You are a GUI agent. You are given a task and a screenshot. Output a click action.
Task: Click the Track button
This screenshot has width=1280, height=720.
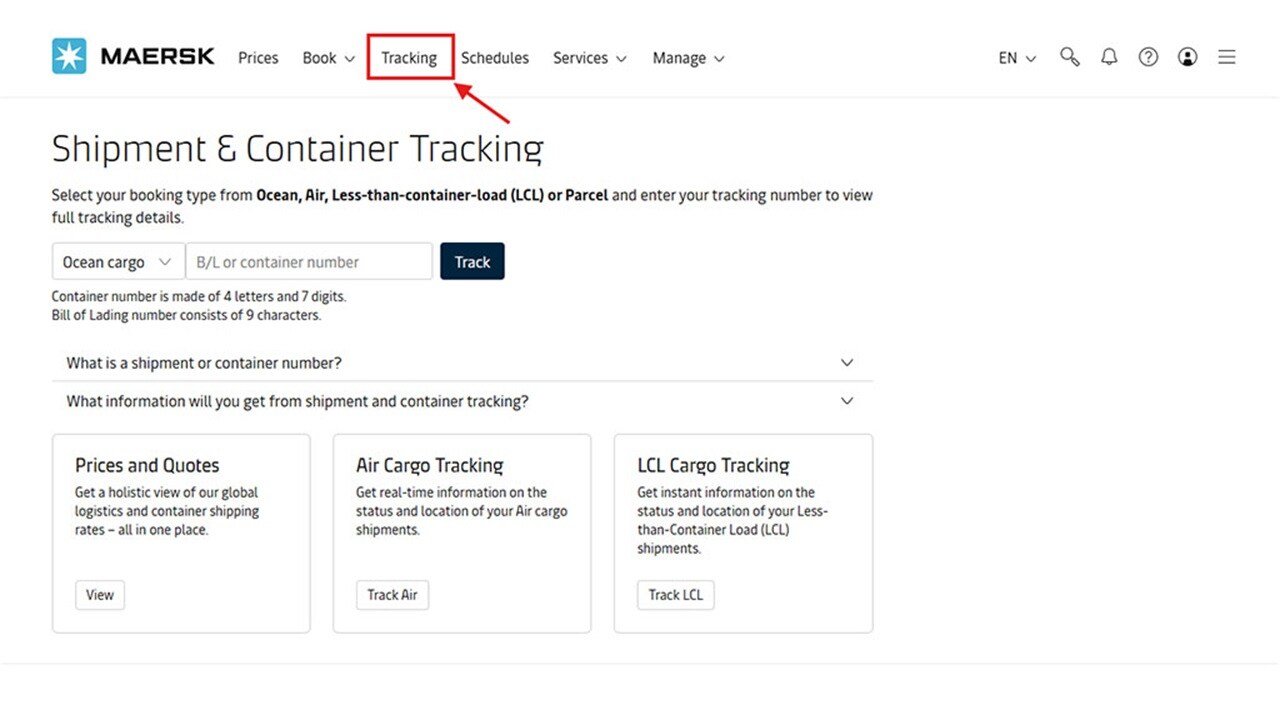point(471,261)
